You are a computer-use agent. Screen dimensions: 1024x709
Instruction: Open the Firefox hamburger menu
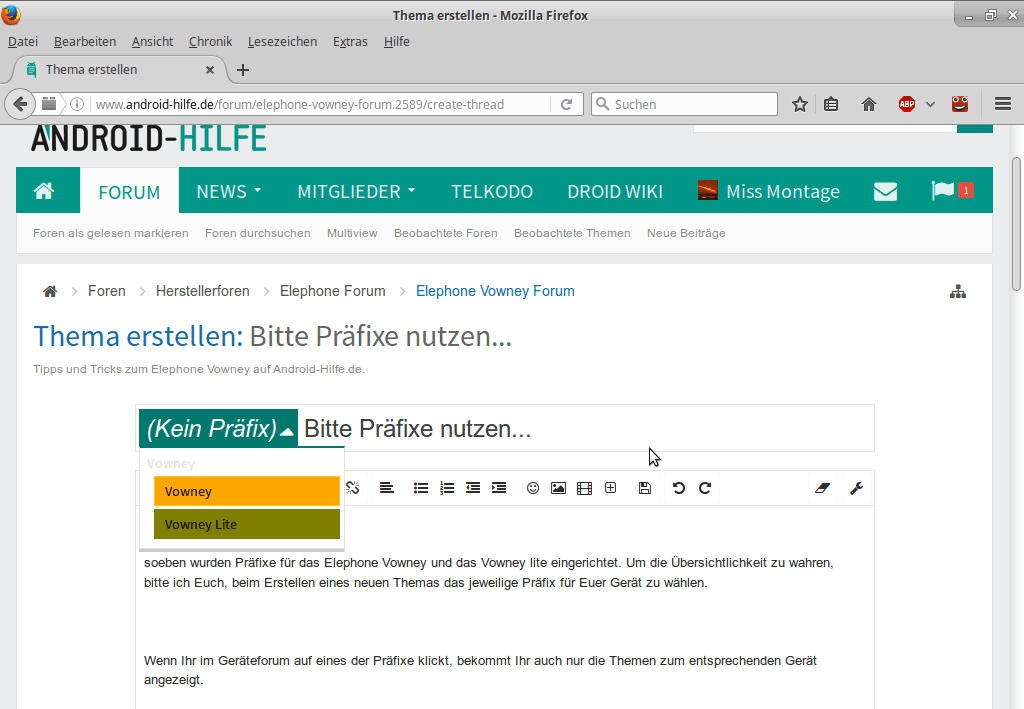pos(1003,104)
